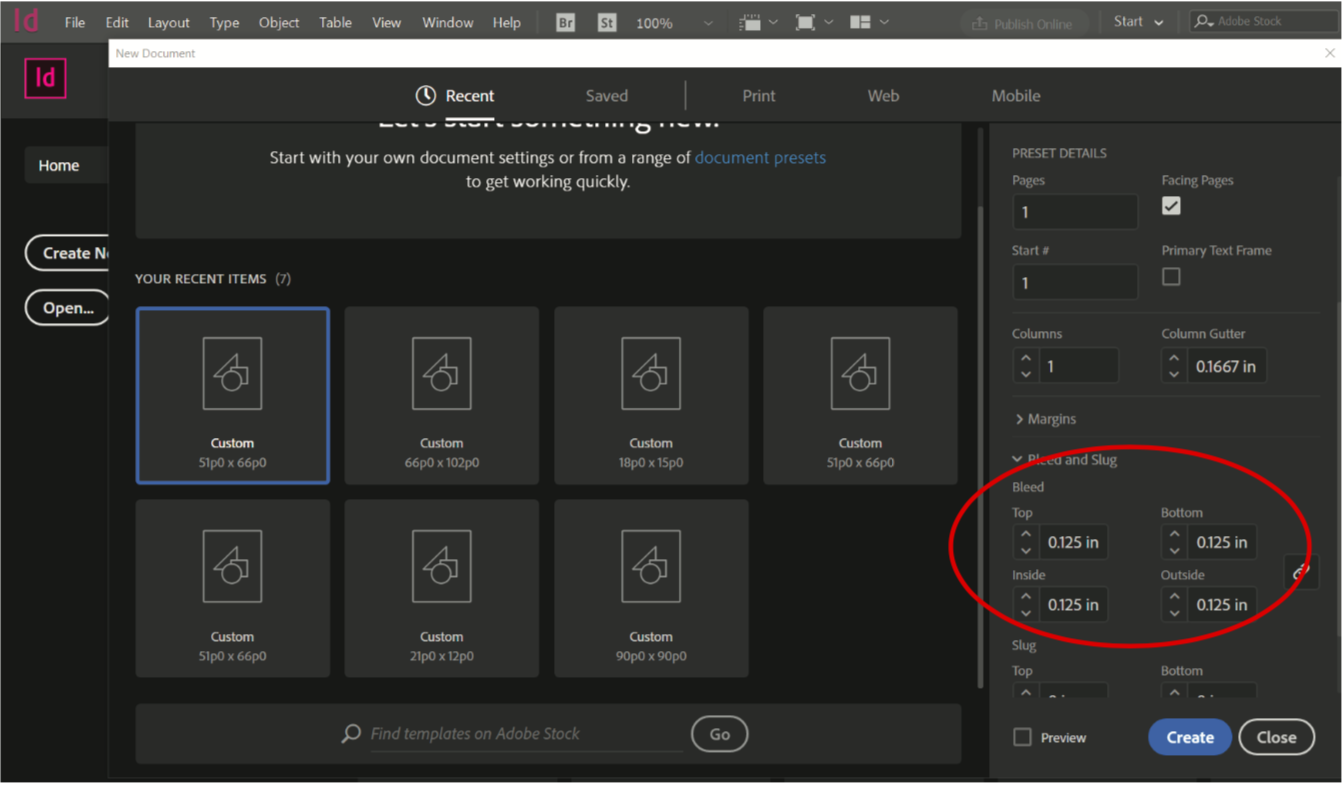Viewport: 1343px width, 786px height.
Task: Open the 100% zoom level dropdown
Action: (x=708, y=23)
